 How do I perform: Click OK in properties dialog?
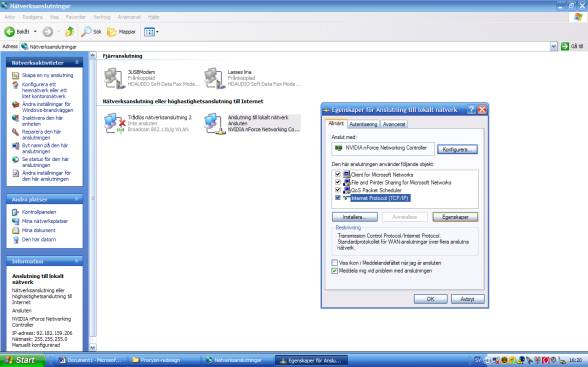[430, 299]
